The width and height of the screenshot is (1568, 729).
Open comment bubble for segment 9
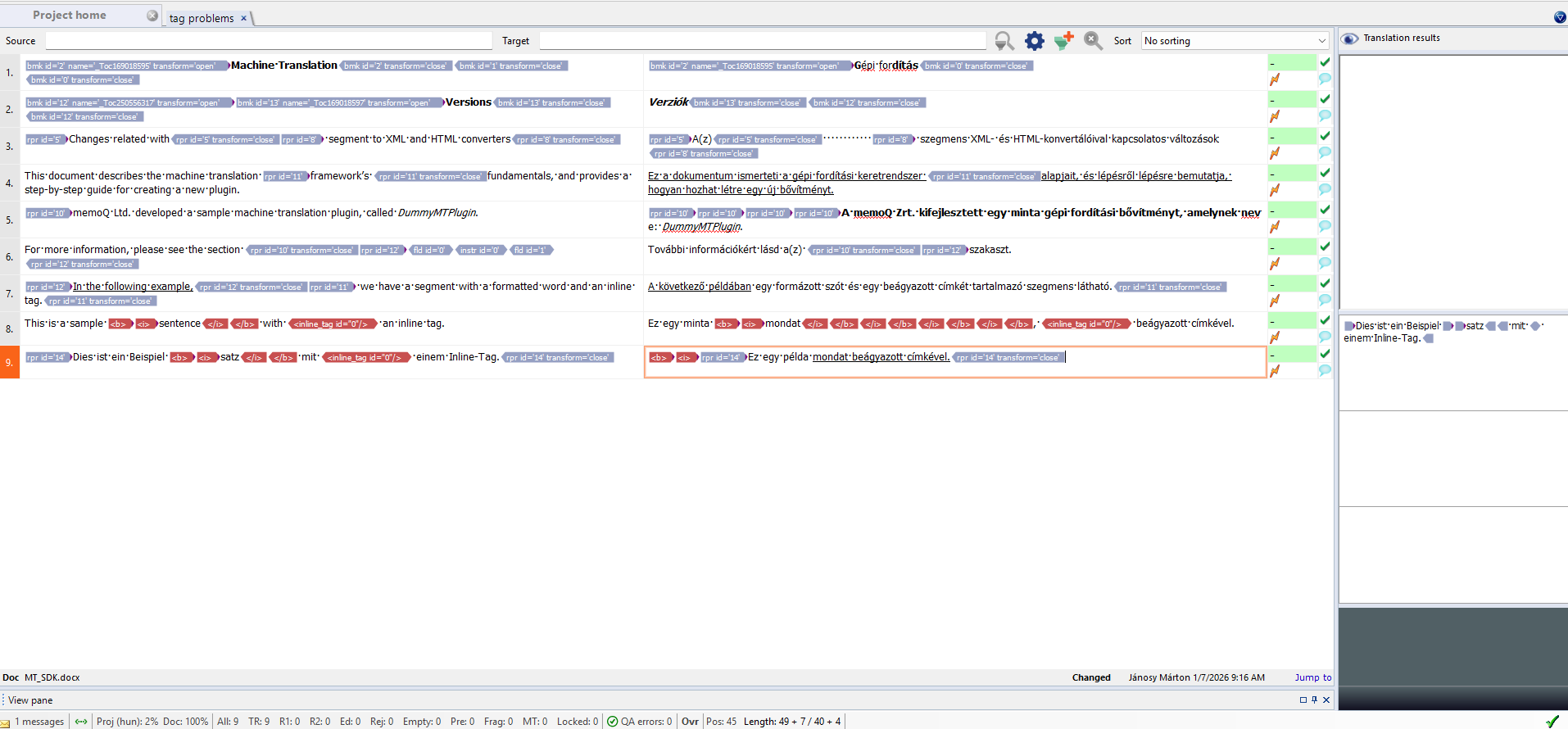coord(1325,371)
